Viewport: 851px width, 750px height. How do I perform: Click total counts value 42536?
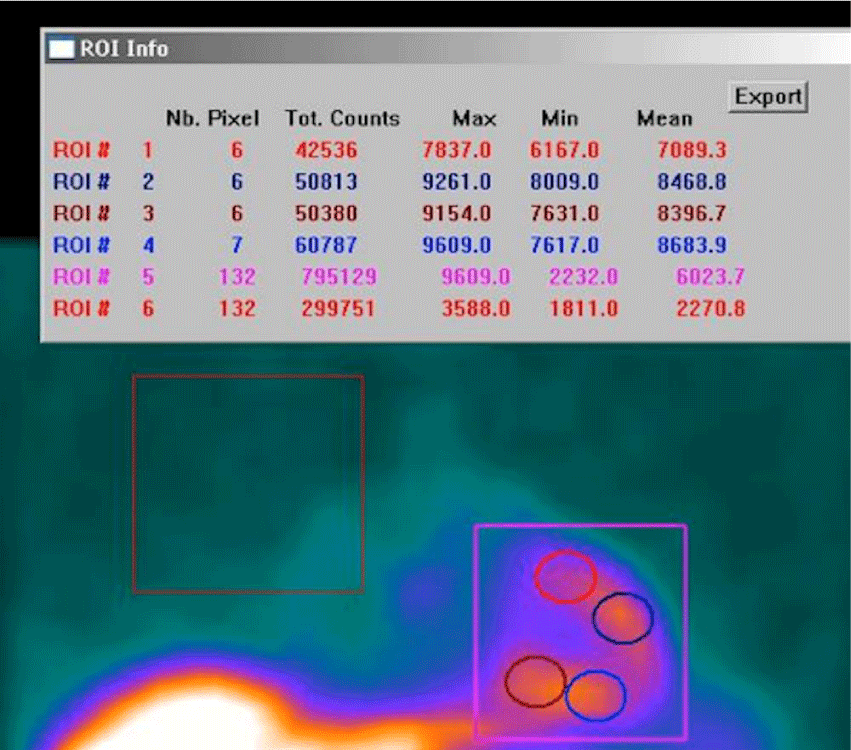tap(326, 150)
